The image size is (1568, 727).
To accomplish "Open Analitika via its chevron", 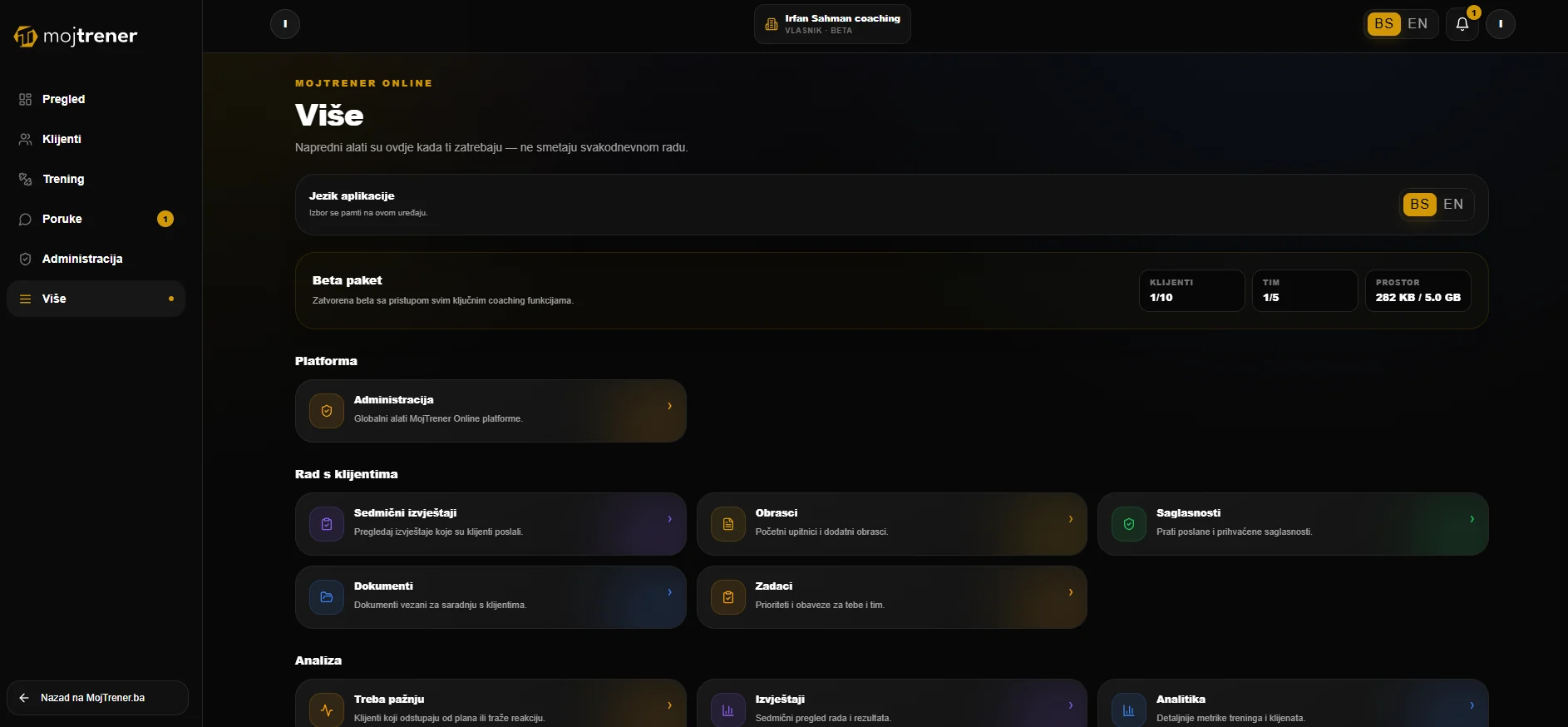I will click(1472, 705).
